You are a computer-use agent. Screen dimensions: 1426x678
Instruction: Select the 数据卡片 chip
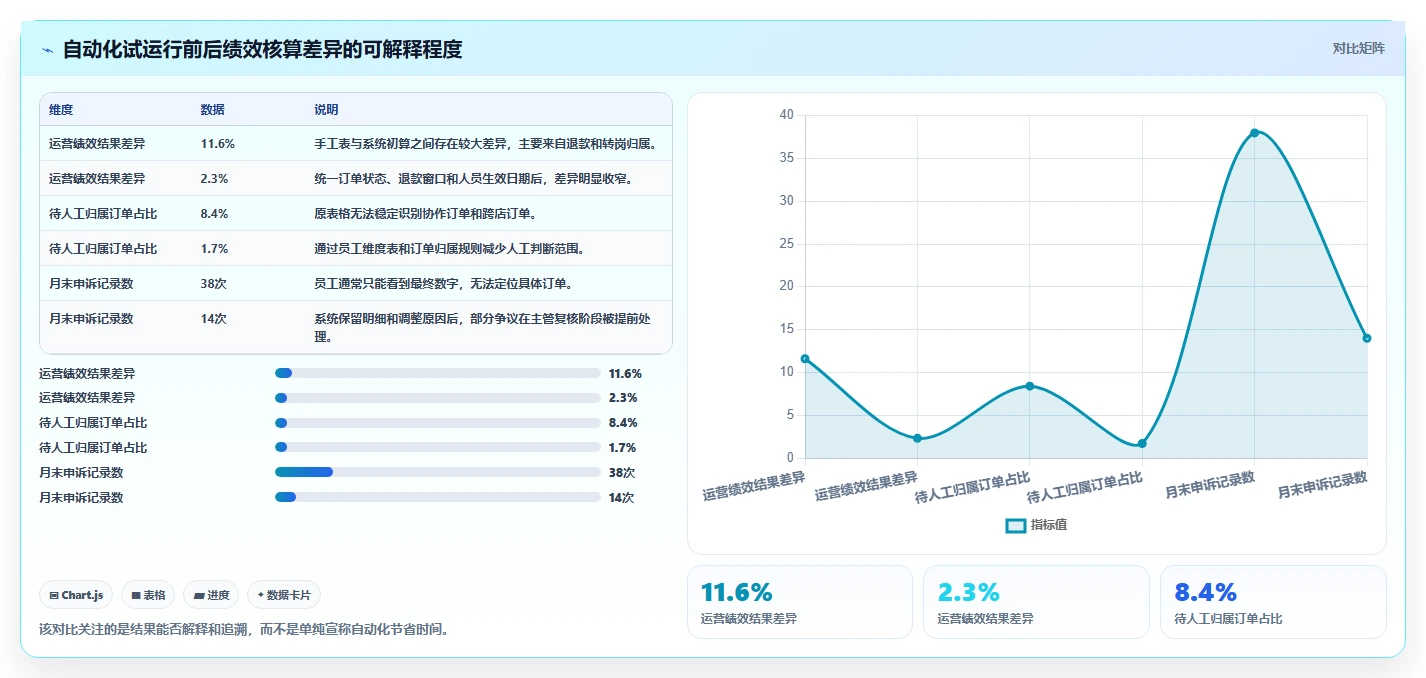click(284, 595)
